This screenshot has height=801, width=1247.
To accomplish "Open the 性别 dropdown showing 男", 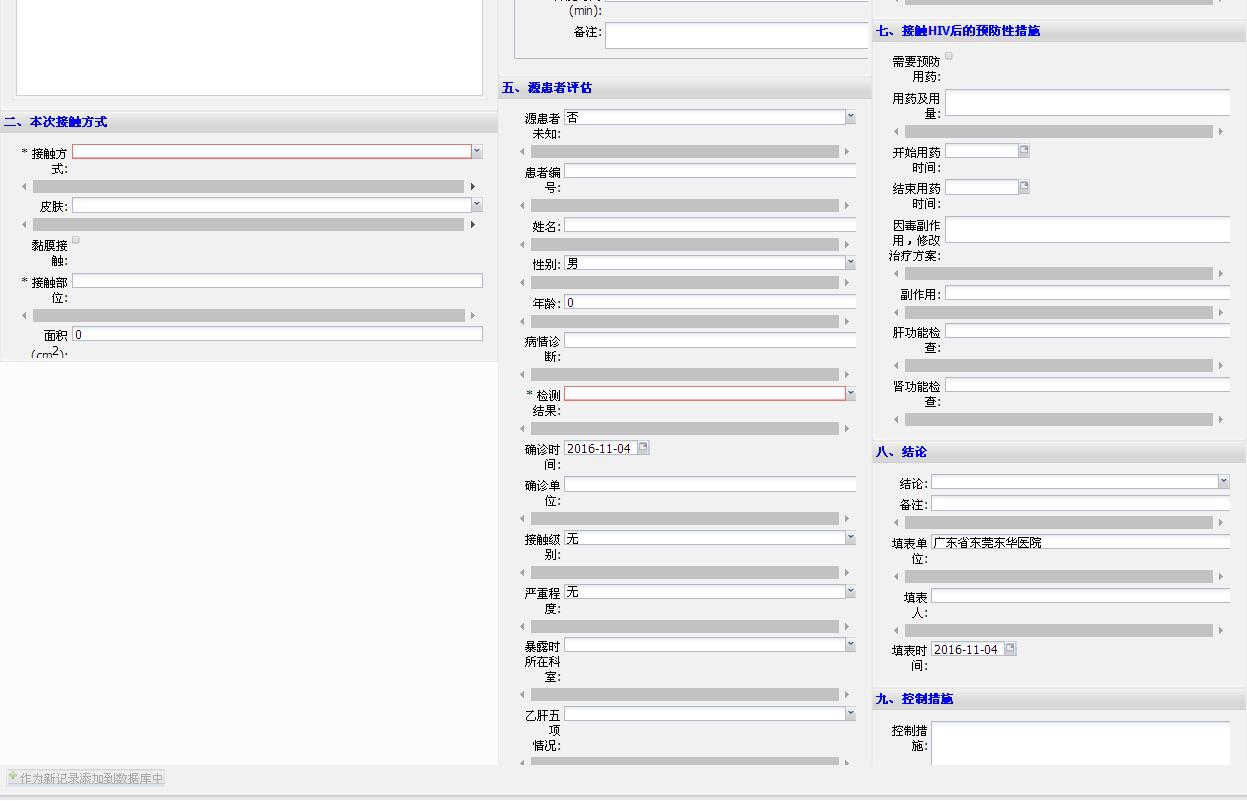I will (851, 263).
